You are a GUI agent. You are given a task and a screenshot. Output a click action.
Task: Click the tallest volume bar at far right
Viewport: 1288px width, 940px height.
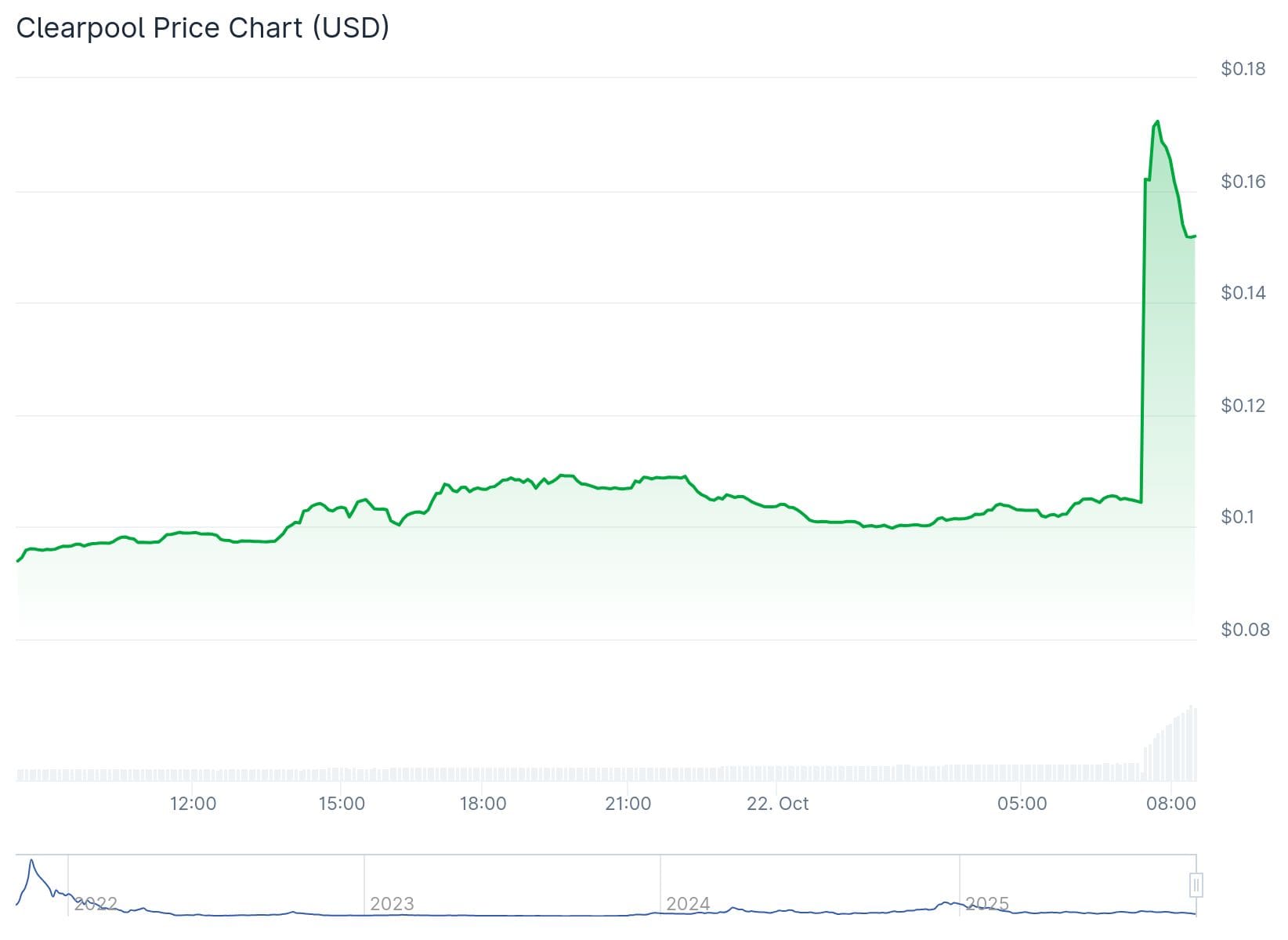pos(1192,743)
